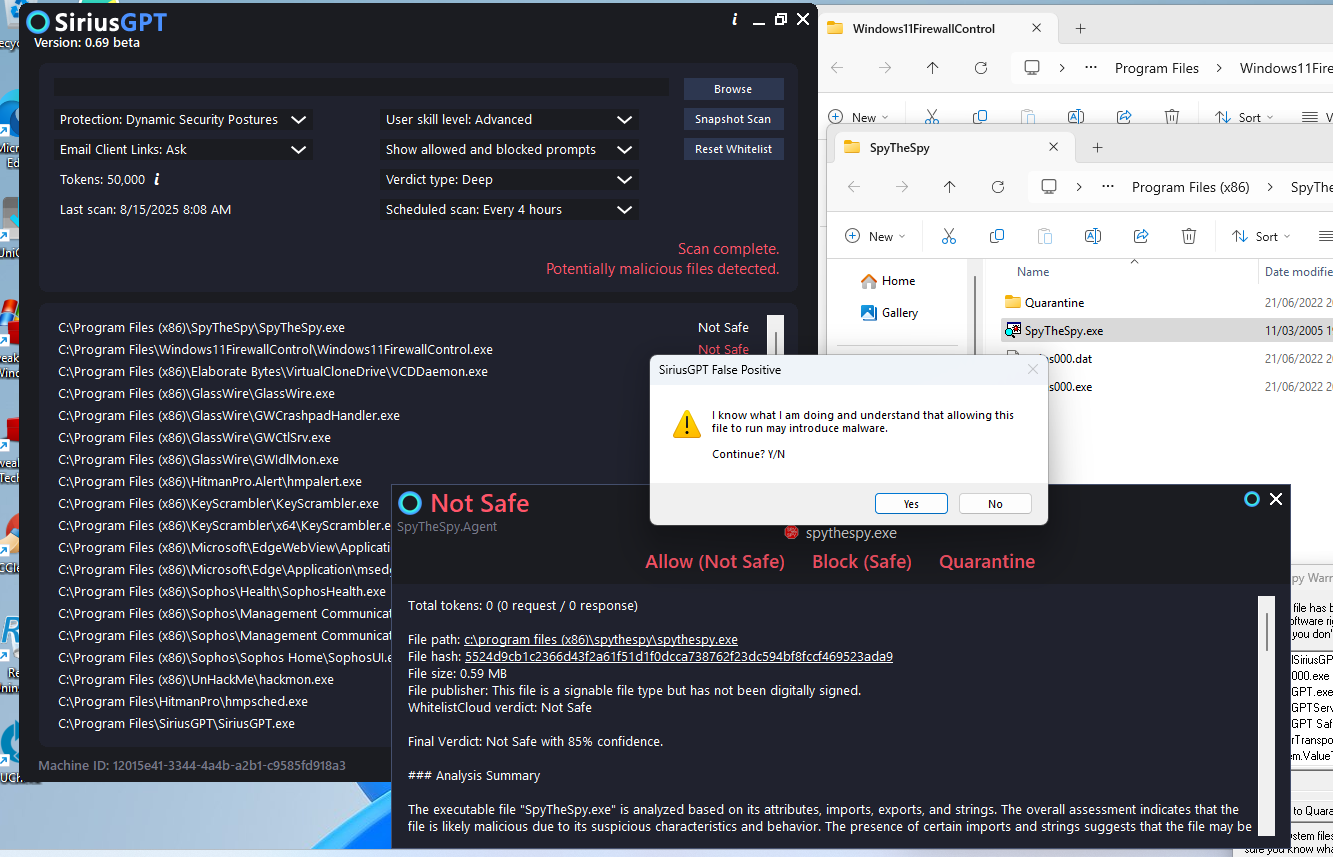Select the SpyTheSpy Explorer tab
1333x857 pixels.
tap(955, 148)
